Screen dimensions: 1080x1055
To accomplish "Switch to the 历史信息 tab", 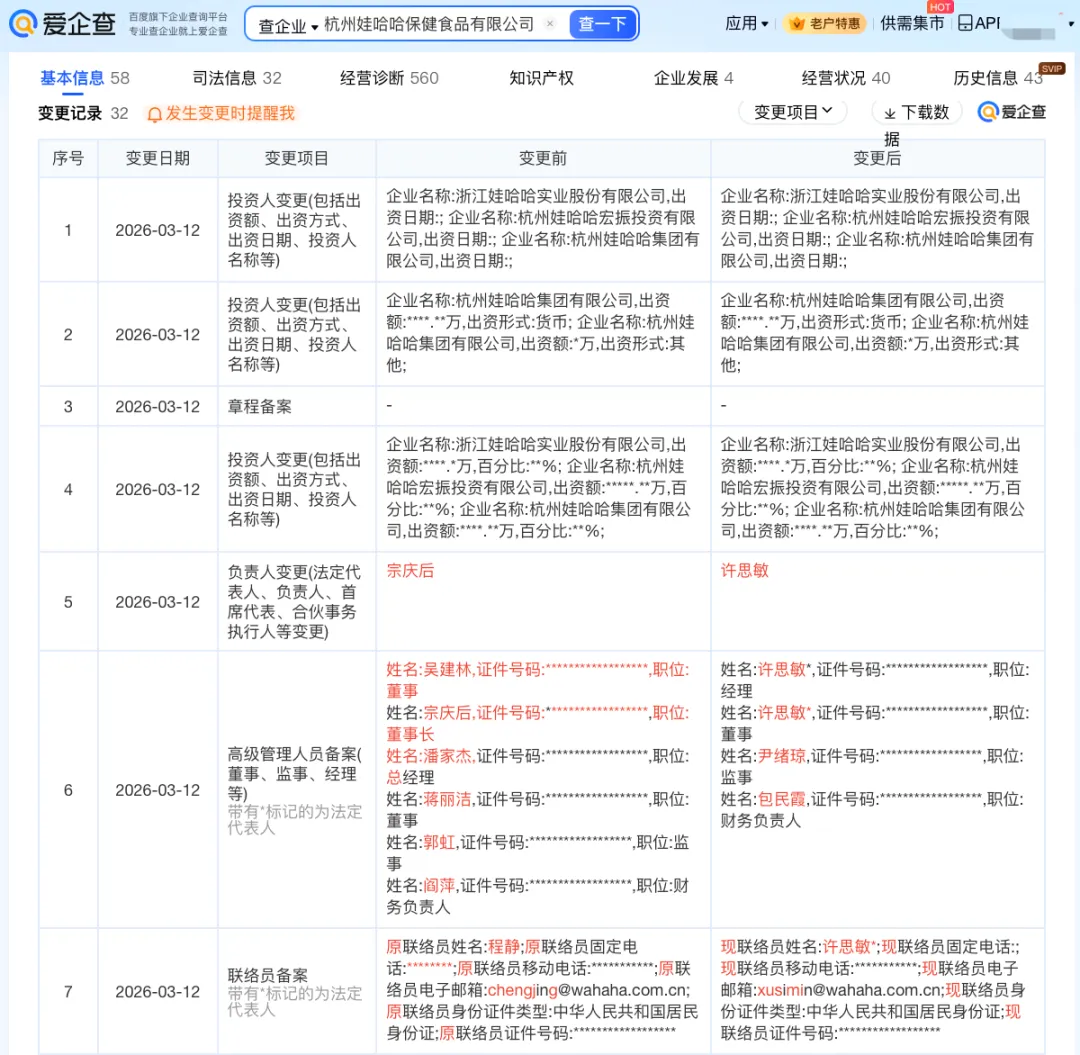I will (998, 78).
